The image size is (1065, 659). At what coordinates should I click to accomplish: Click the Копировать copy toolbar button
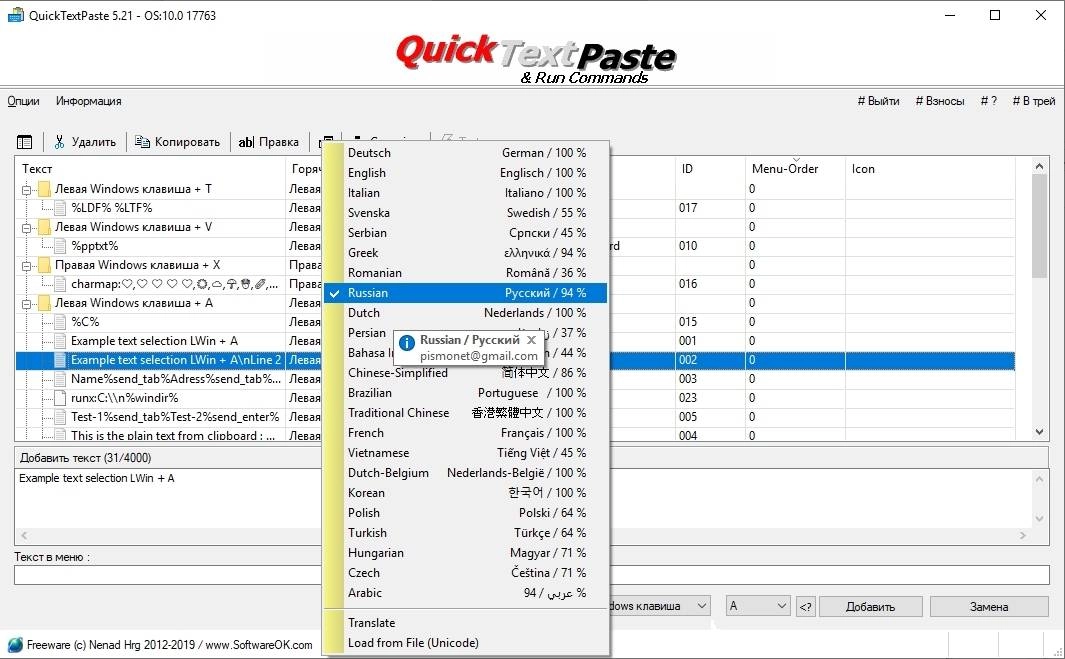point(177,142)
